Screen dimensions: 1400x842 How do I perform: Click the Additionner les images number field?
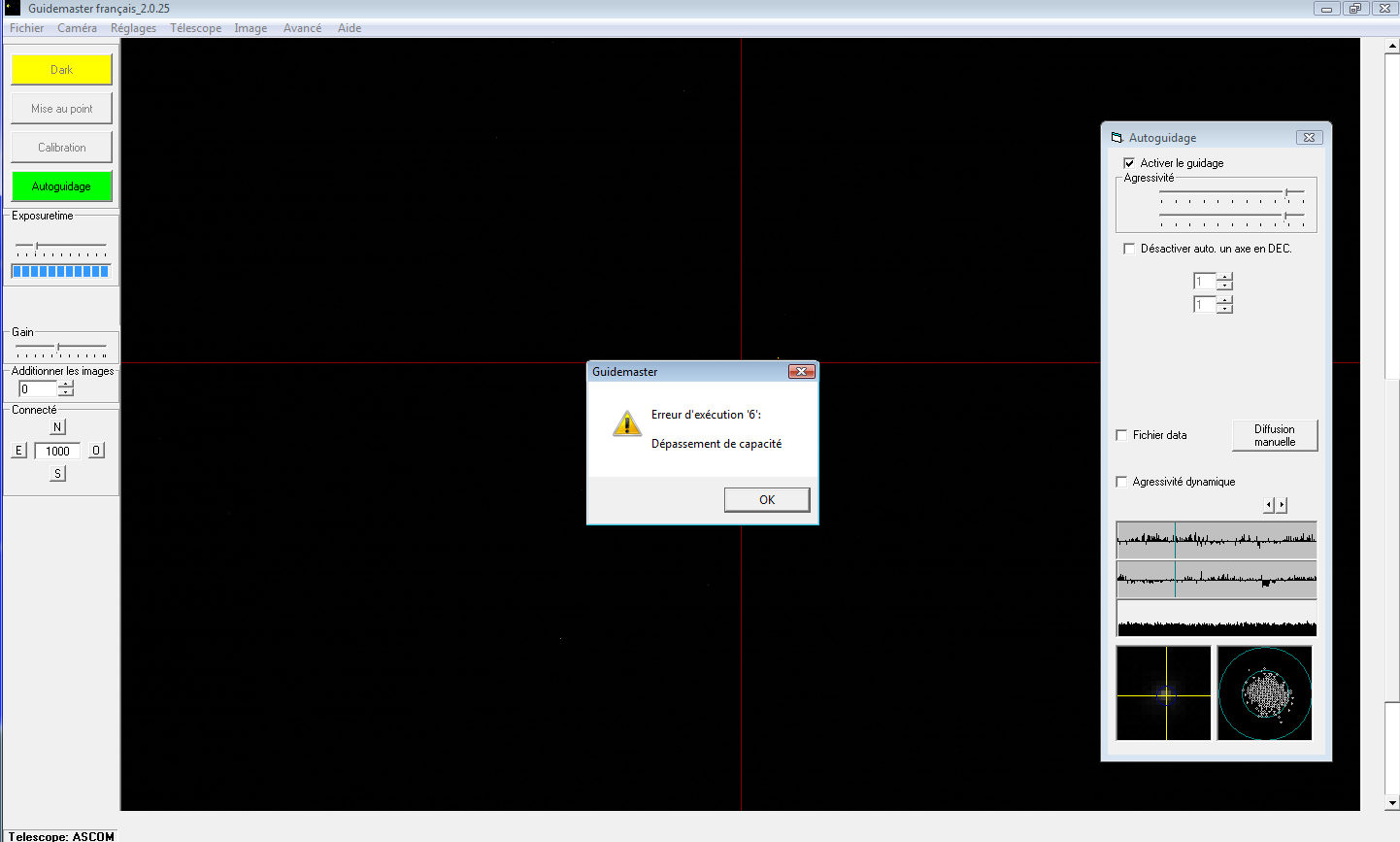39,388
